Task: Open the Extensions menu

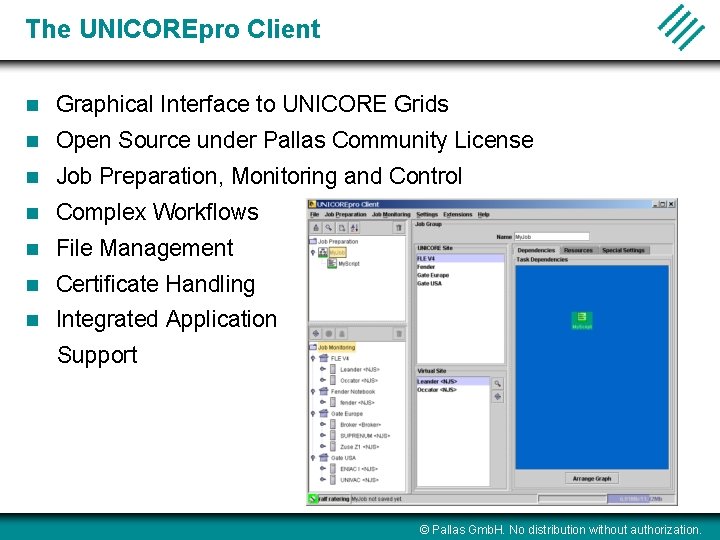Action: (457, 214)
